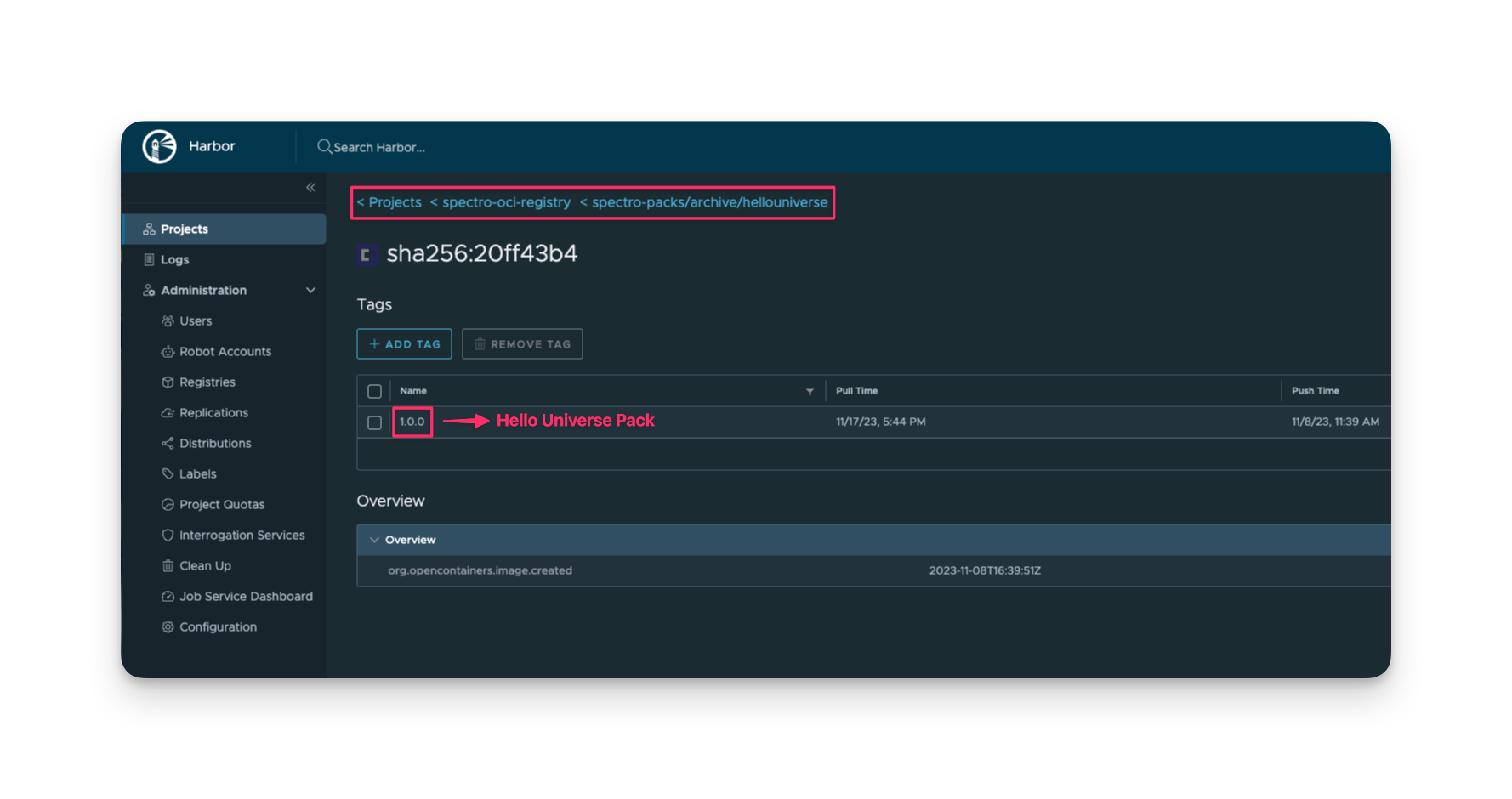Click tag name 1.0.0
The image size is (1512, 799).
[x=412, y=422]
